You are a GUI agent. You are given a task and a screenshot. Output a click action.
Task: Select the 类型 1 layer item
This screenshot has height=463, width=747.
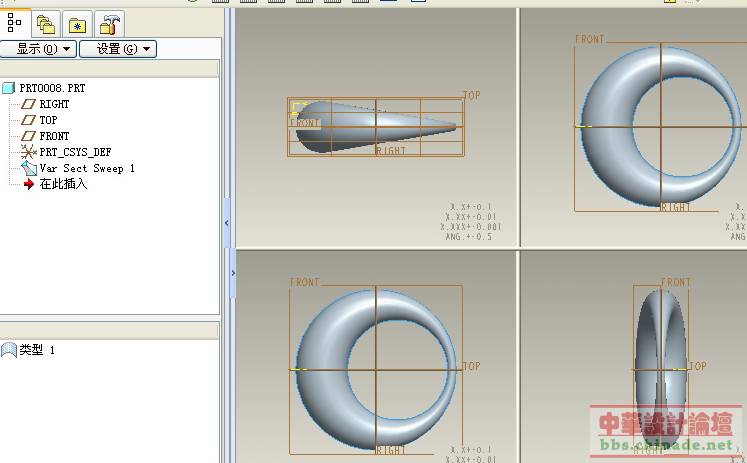(x=37, y=350)
